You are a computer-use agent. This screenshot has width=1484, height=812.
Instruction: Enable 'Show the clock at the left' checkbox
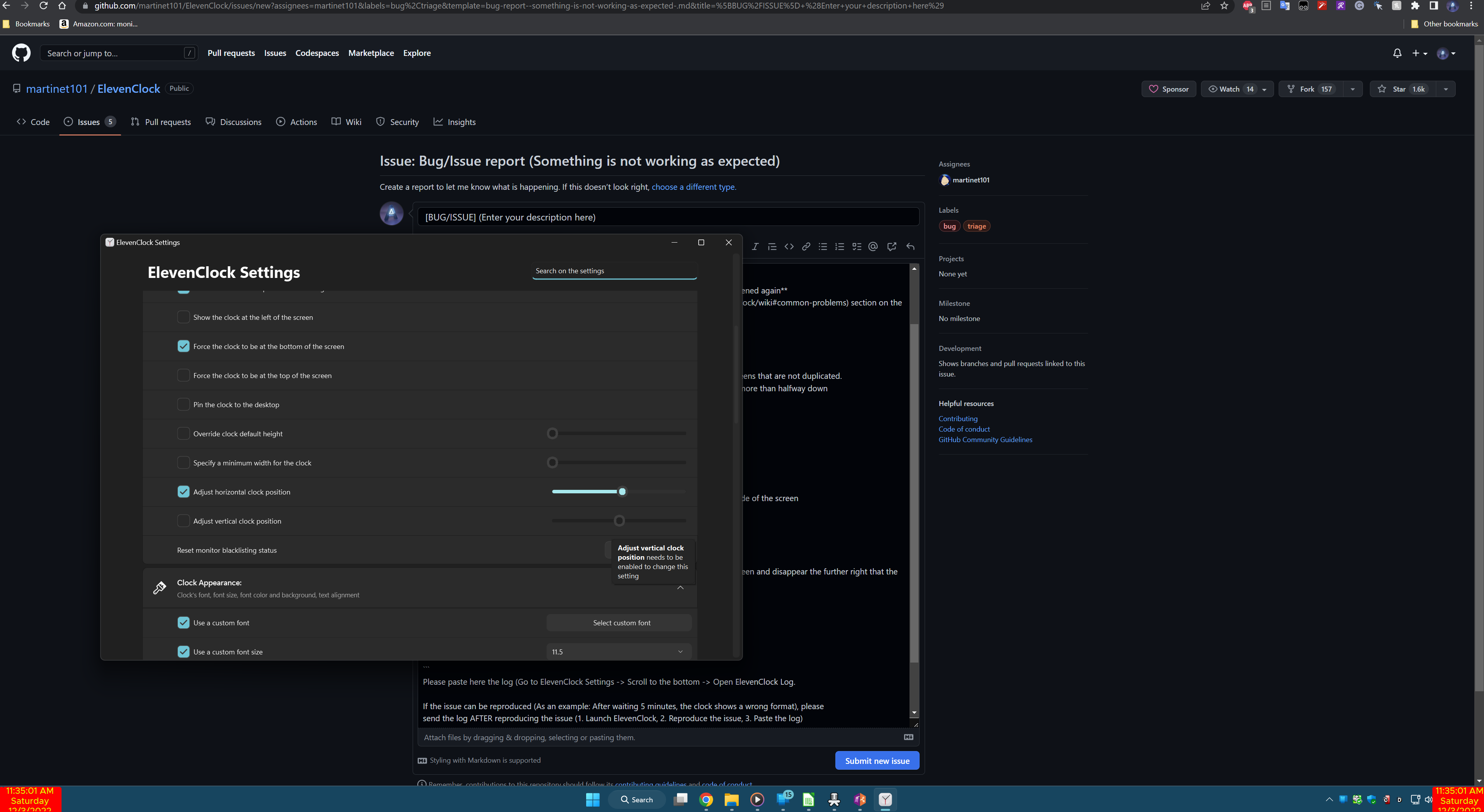coord(183,318)
